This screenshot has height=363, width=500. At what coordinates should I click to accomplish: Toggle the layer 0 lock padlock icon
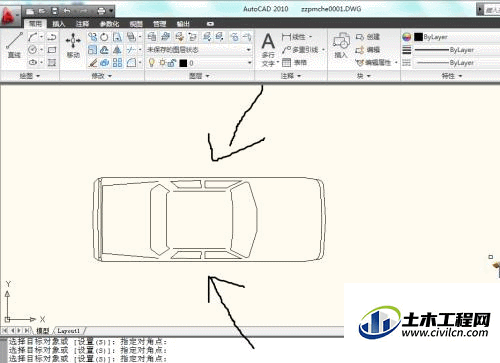(172, 62)
